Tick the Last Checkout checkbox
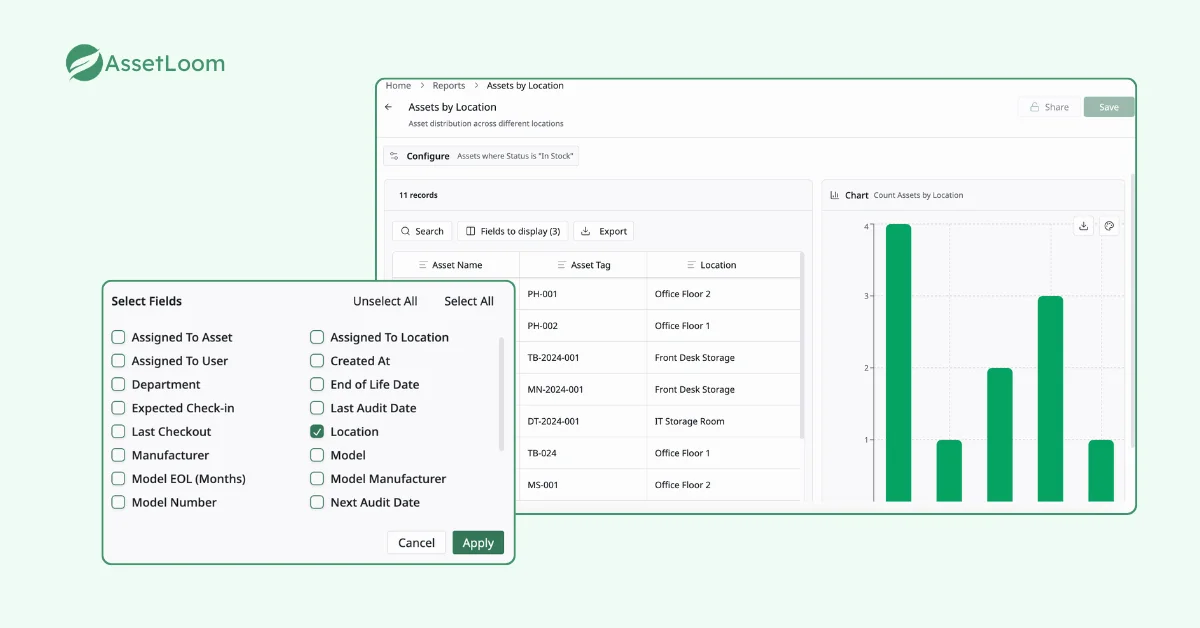The width and height of the screenshot is (1200, 628). [x=118, y=431]
